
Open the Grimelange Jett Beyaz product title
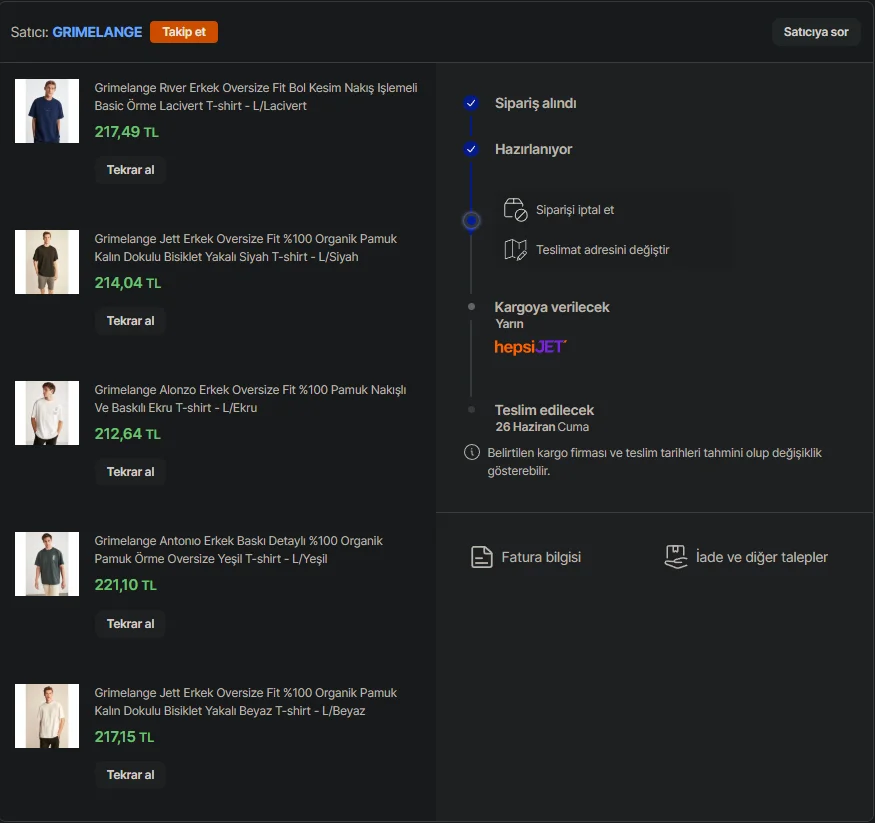coord(246,701)
